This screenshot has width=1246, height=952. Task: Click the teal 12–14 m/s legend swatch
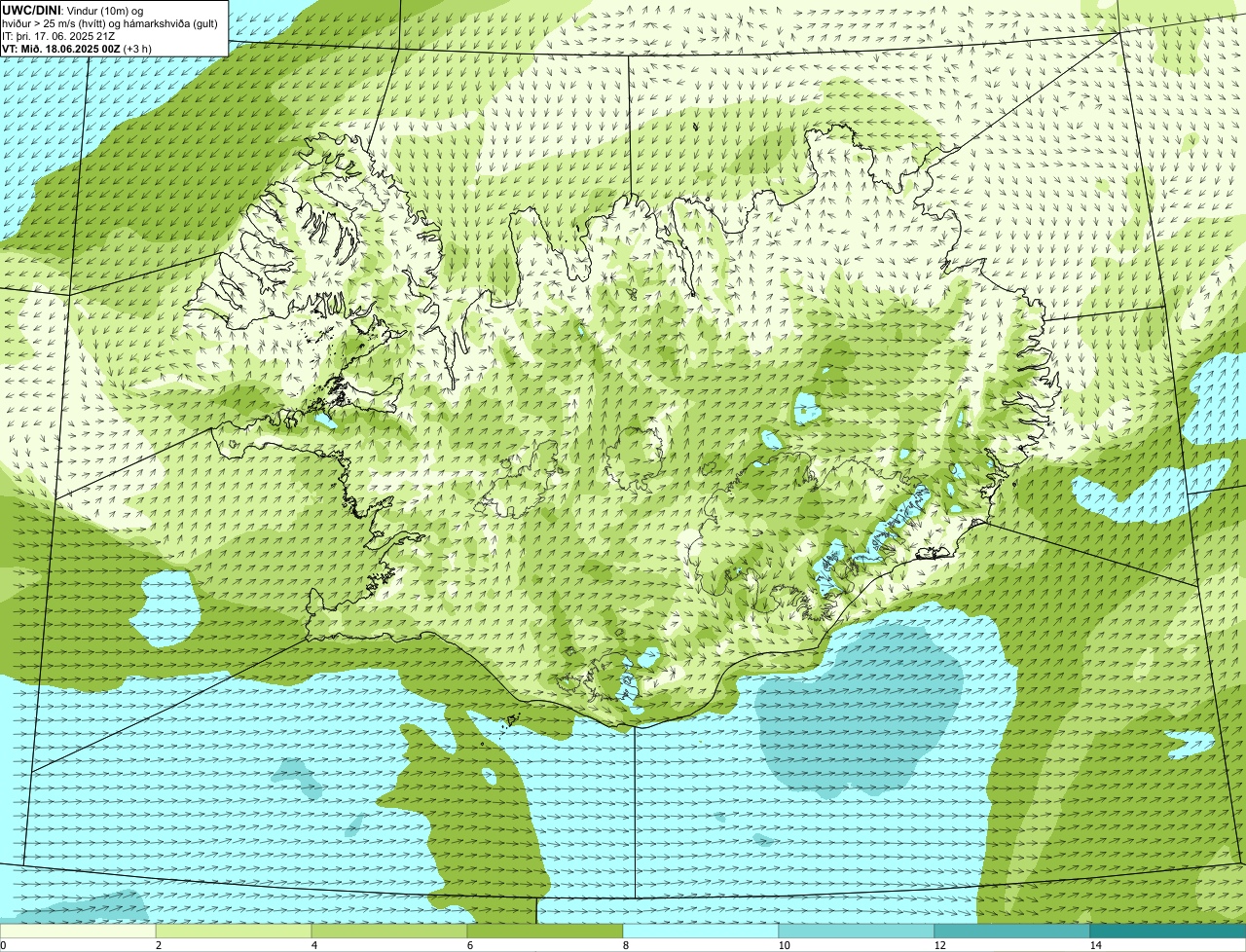tap(1012, 931)
